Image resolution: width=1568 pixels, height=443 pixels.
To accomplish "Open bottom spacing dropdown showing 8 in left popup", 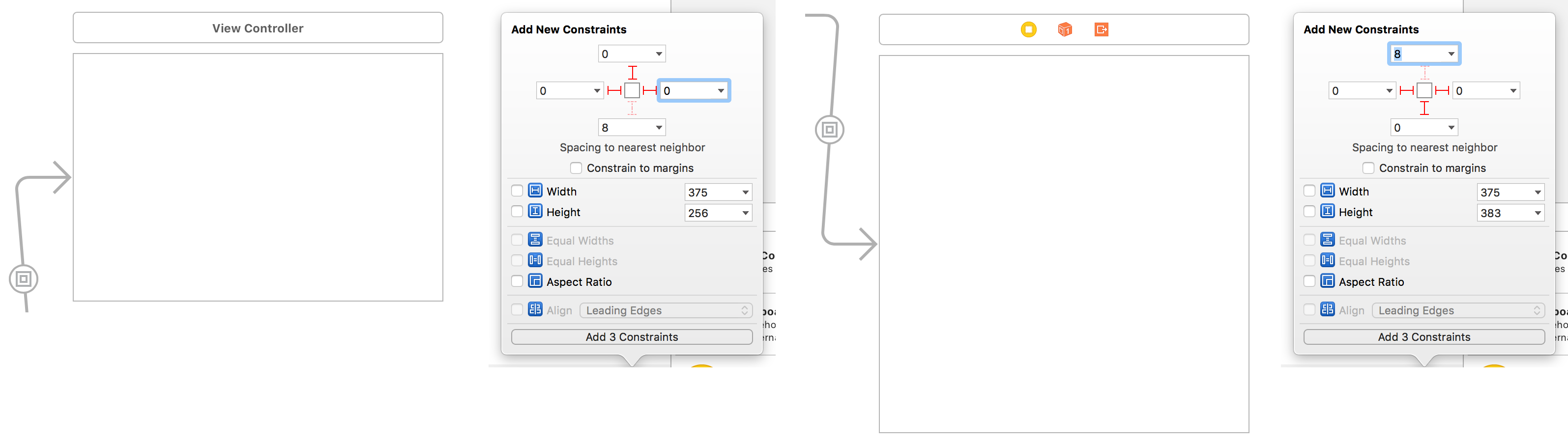I will pos(659,128).
